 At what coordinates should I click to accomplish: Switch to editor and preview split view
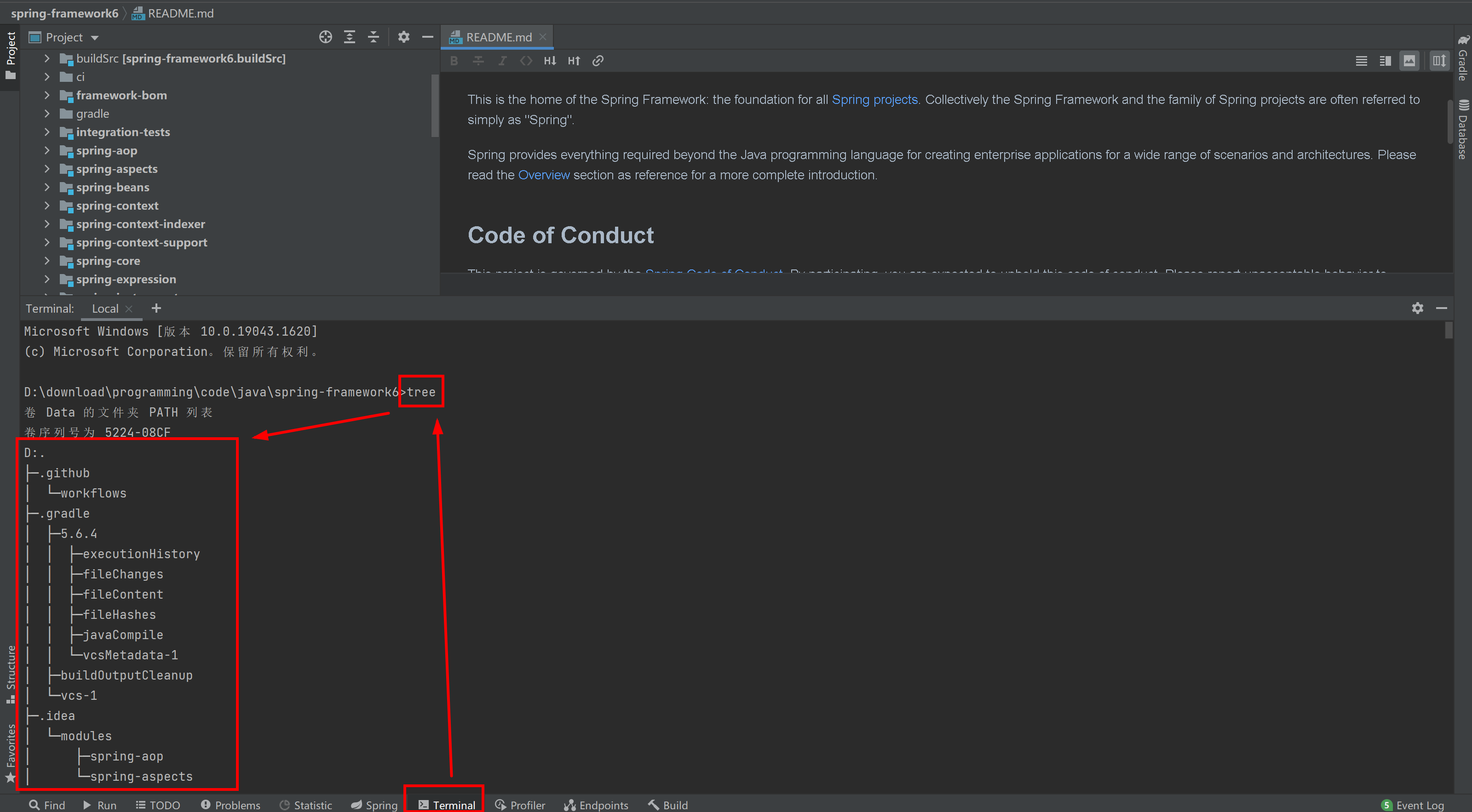click(x=1385, y=61)
